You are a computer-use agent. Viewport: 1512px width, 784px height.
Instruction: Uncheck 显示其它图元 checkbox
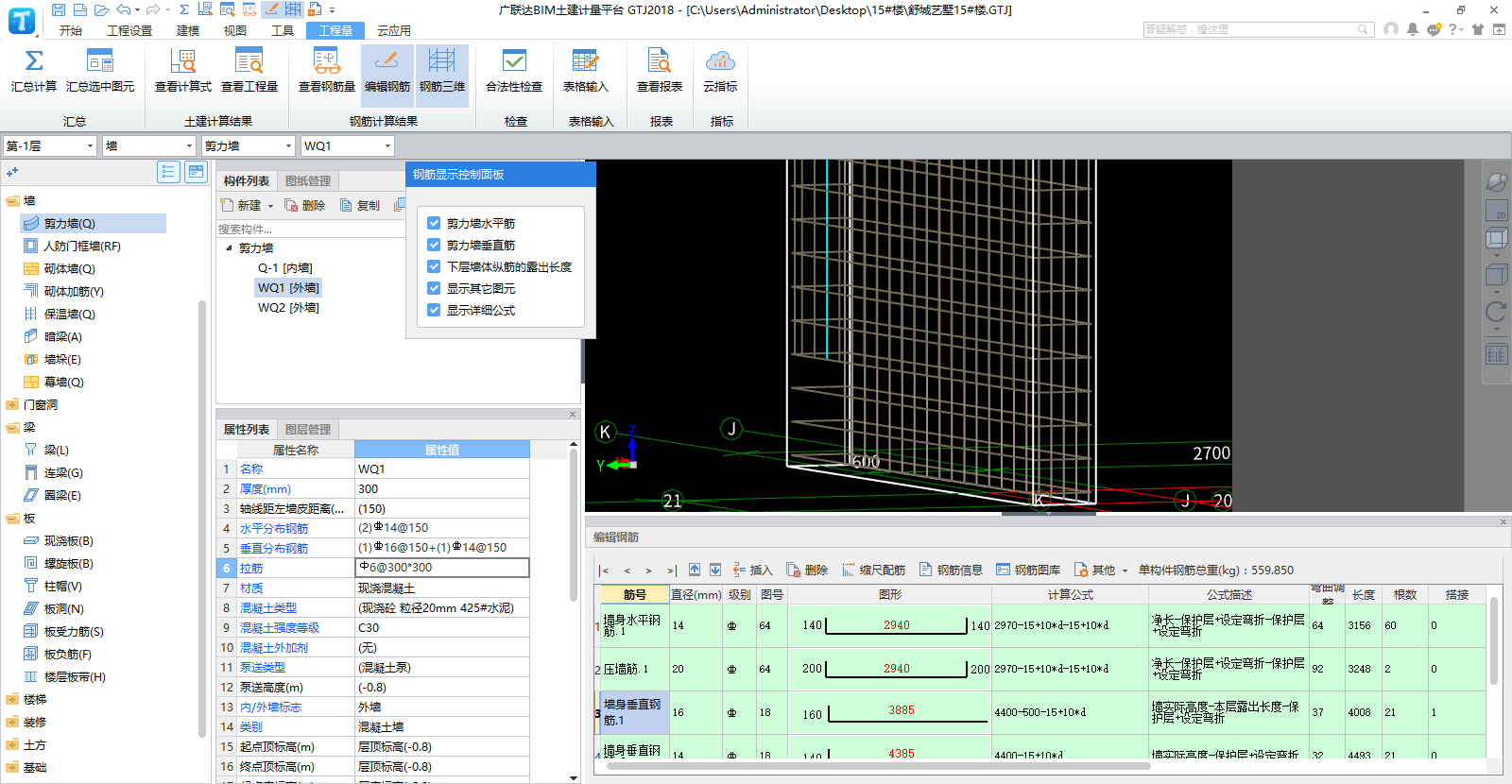click(x=434, y=288)
